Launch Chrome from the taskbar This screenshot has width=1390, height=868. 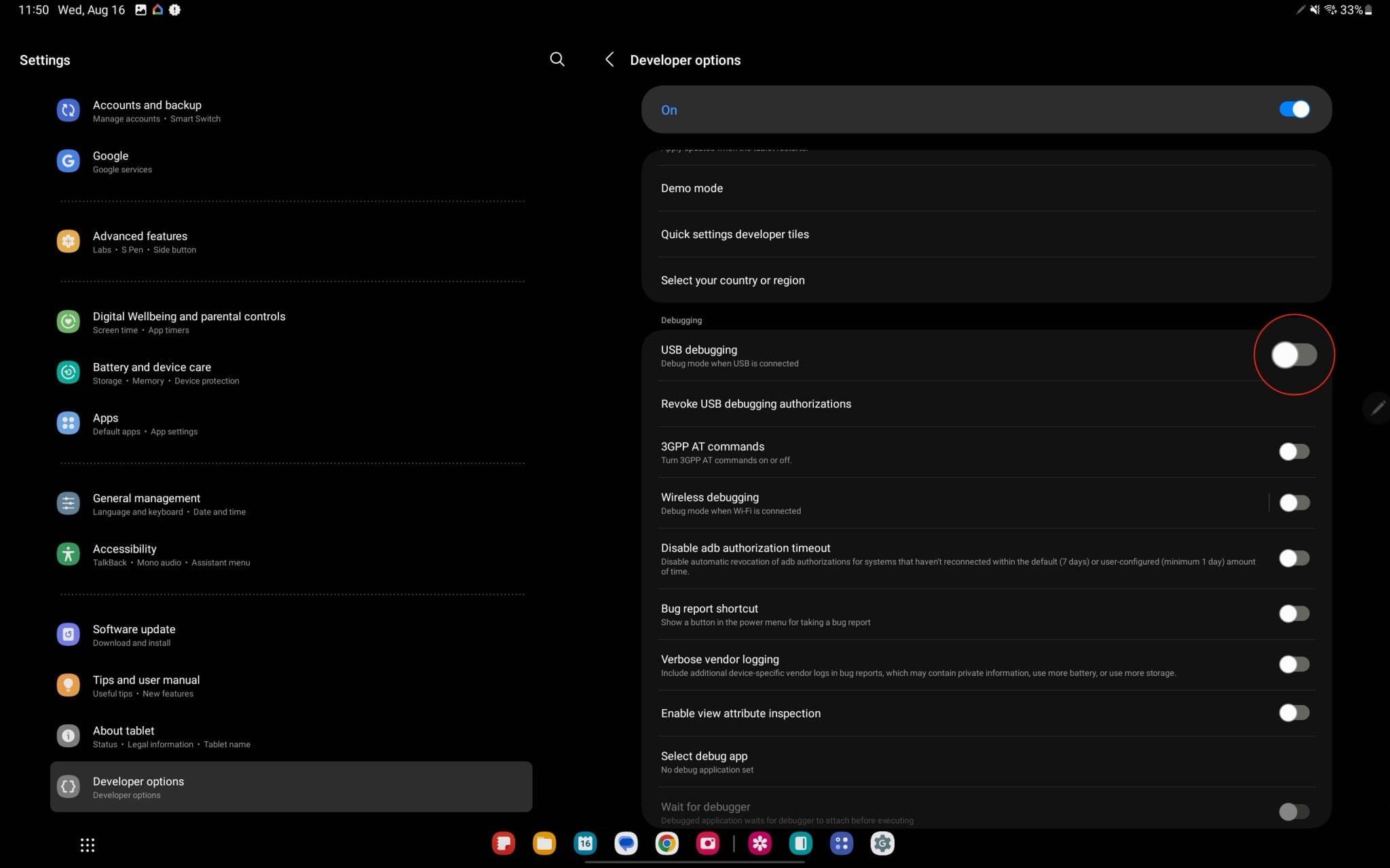tap(666, 844)
